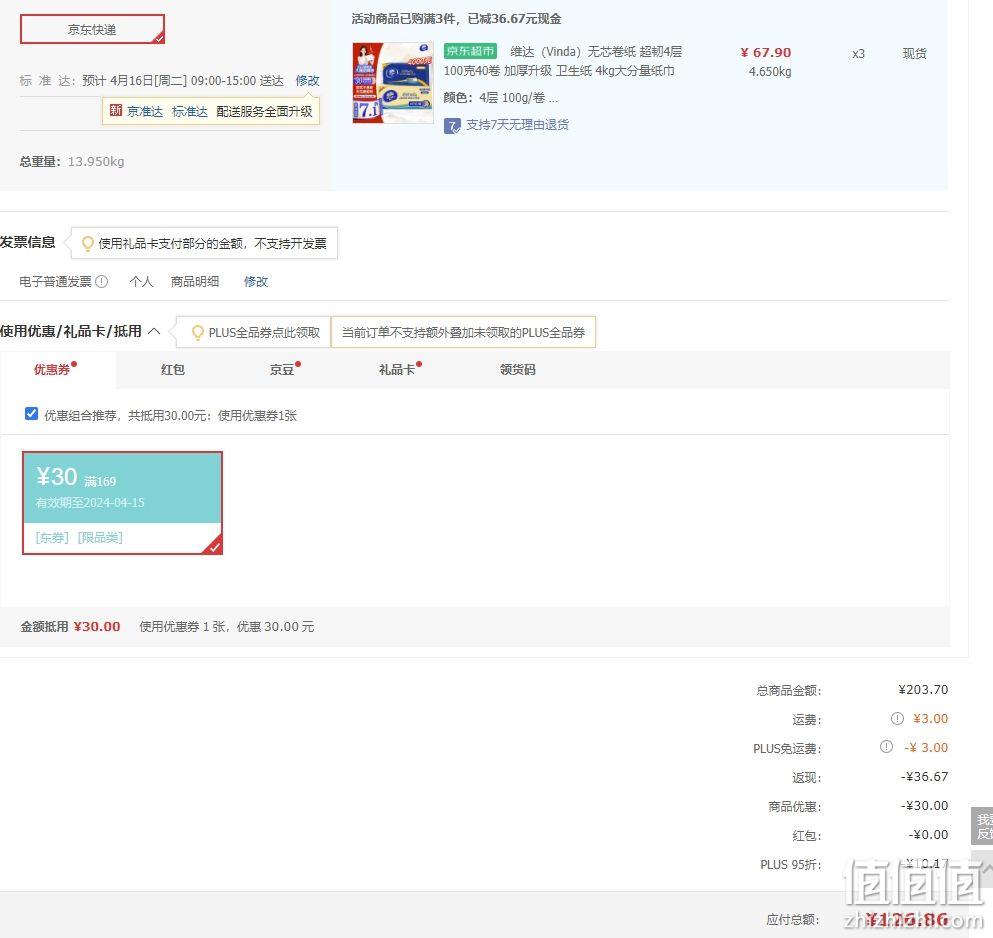Click the 13.950kg total weight value
Viewport: 993px width, 938px height.
click(96, 162)
